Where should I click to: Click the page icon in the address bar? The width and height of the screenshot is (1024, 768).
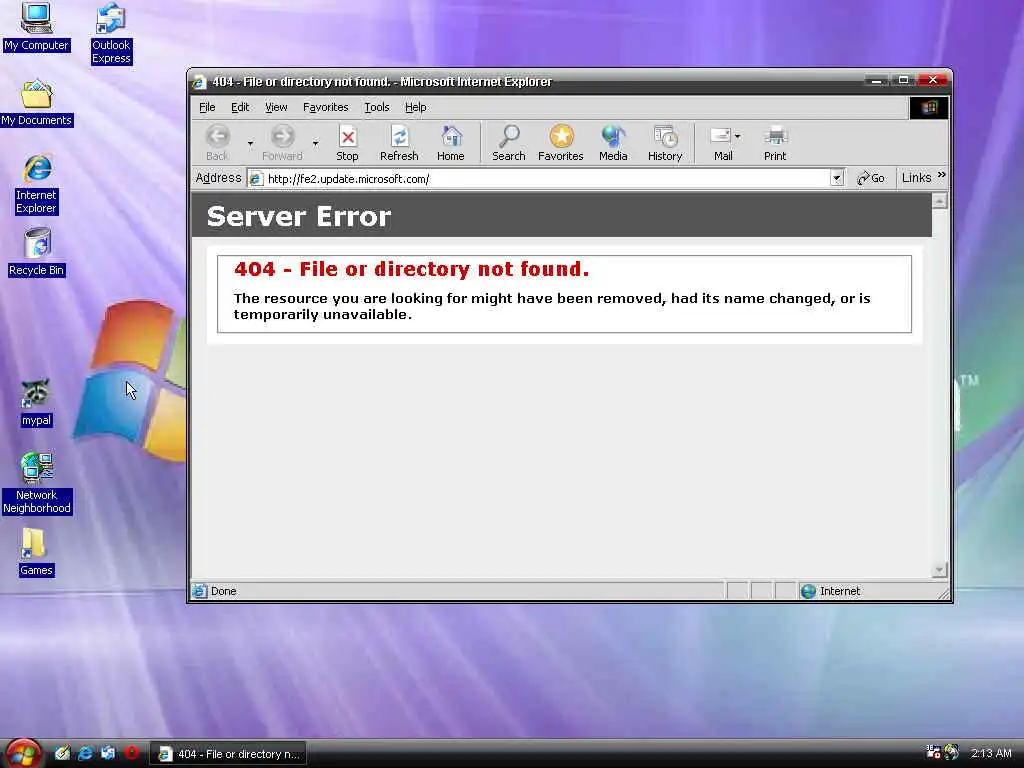coord(256,178)
